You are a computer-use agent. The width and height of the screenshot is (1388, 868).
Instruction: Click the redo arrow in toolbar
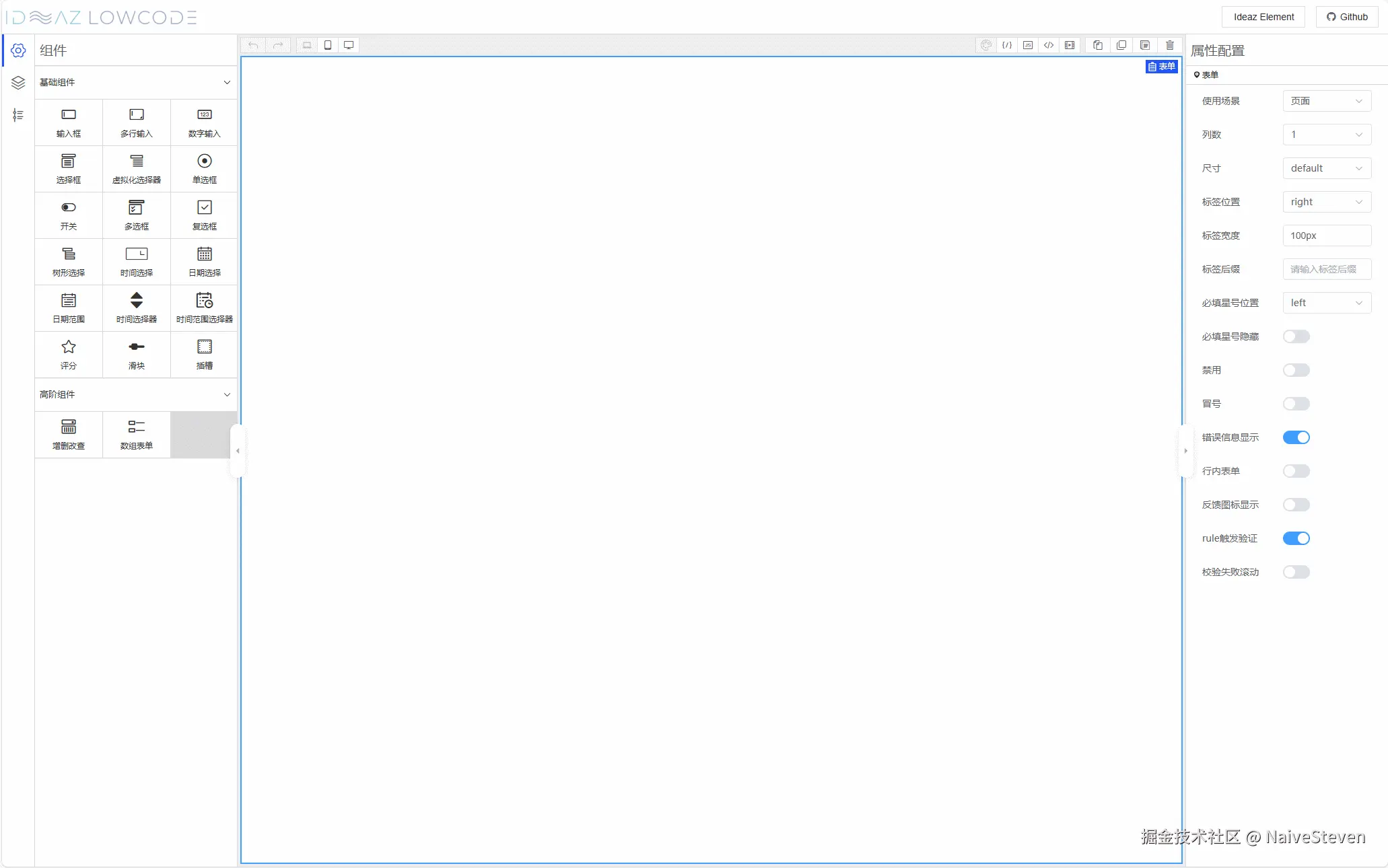(x=277, y=45)
